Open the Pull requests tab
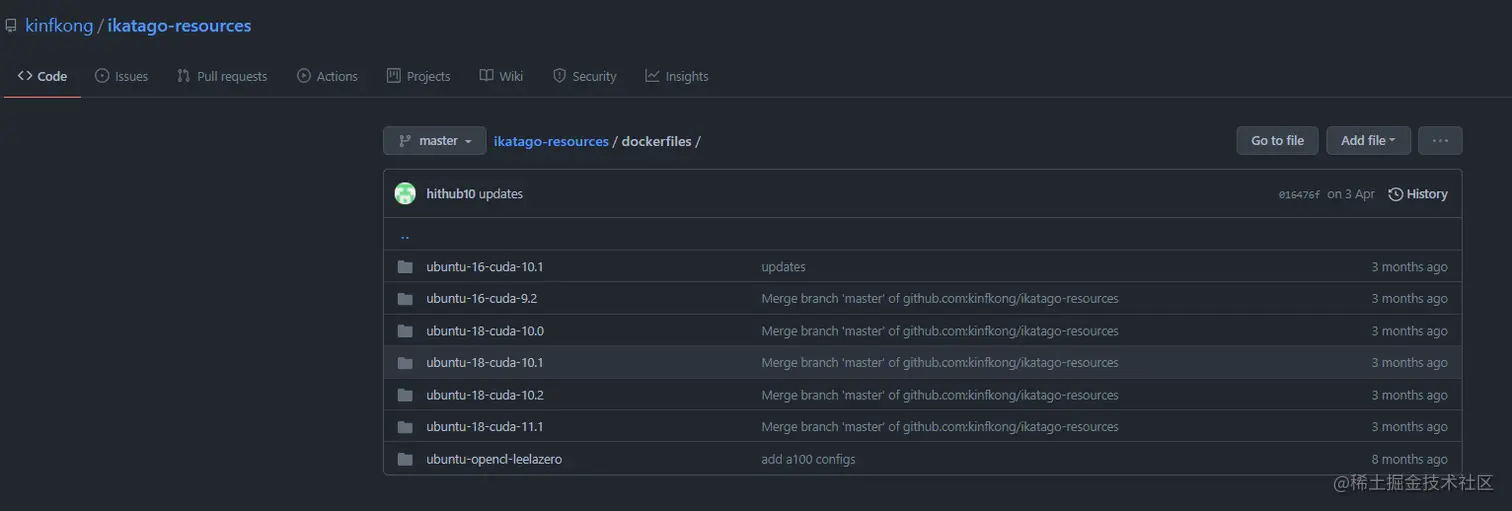This screenshot has width=1512, height=511. (x=222, y=76)
